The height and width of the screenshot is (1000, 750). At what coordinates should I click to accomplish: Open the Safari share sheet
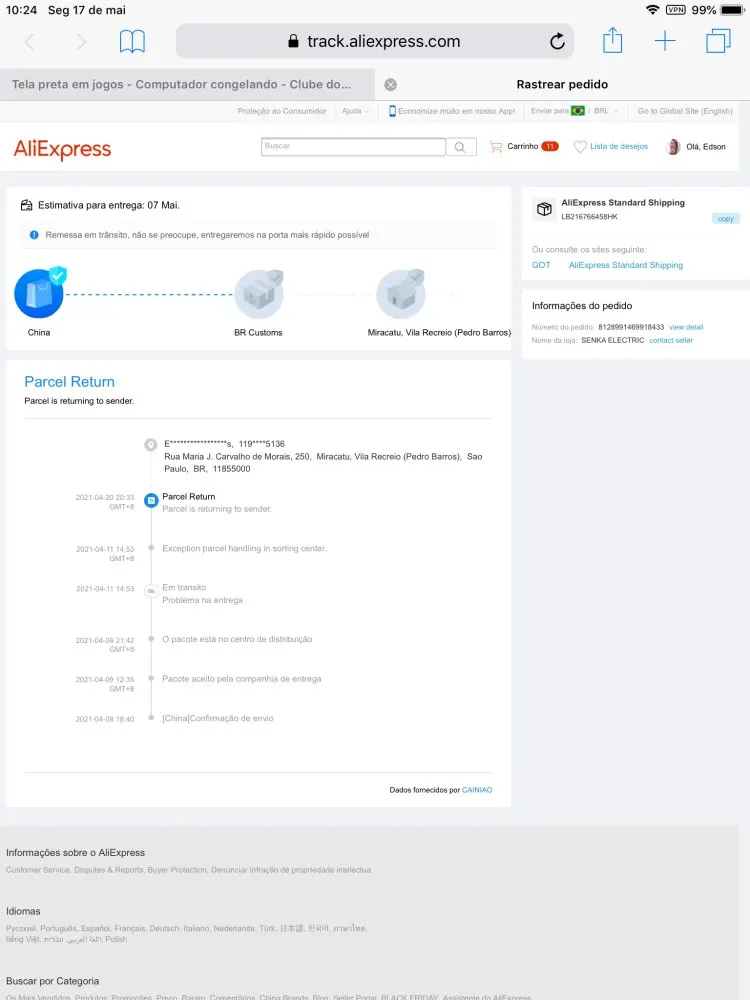click(x=612, y=40)
